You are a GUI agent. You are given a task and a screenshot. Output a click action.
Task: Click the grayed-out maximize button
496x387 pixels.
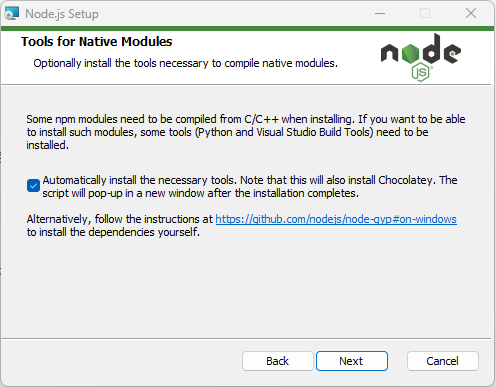[x=425, y=14]
